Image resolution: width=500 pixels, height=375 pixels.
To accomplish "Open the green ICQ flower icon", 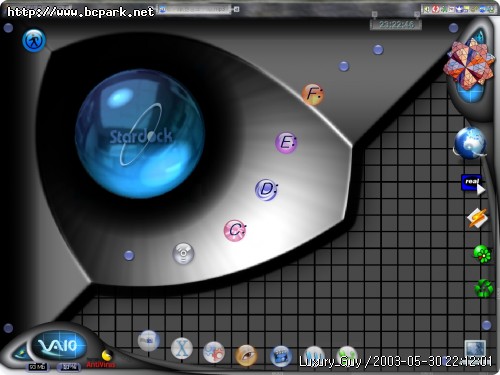I will tap(482, 254).
